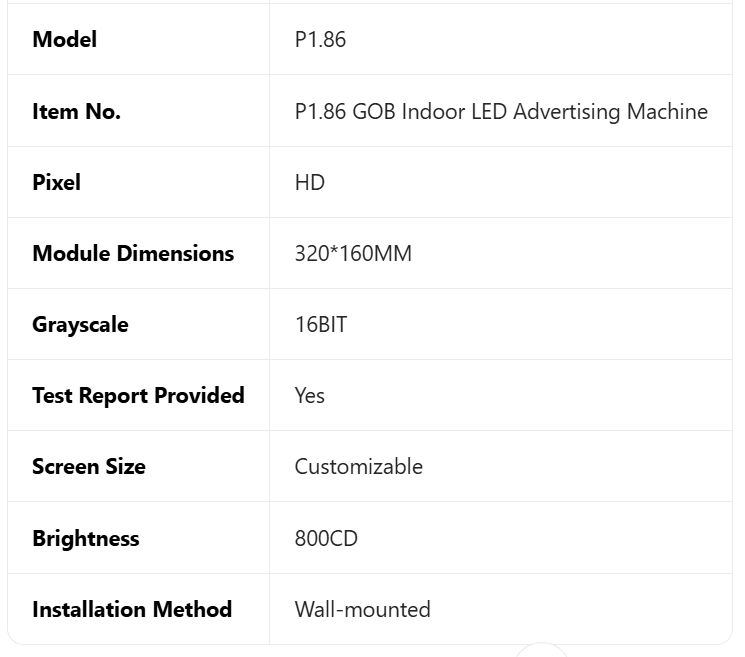
Task: Click the Item No. label
Action: coord(76,112)
